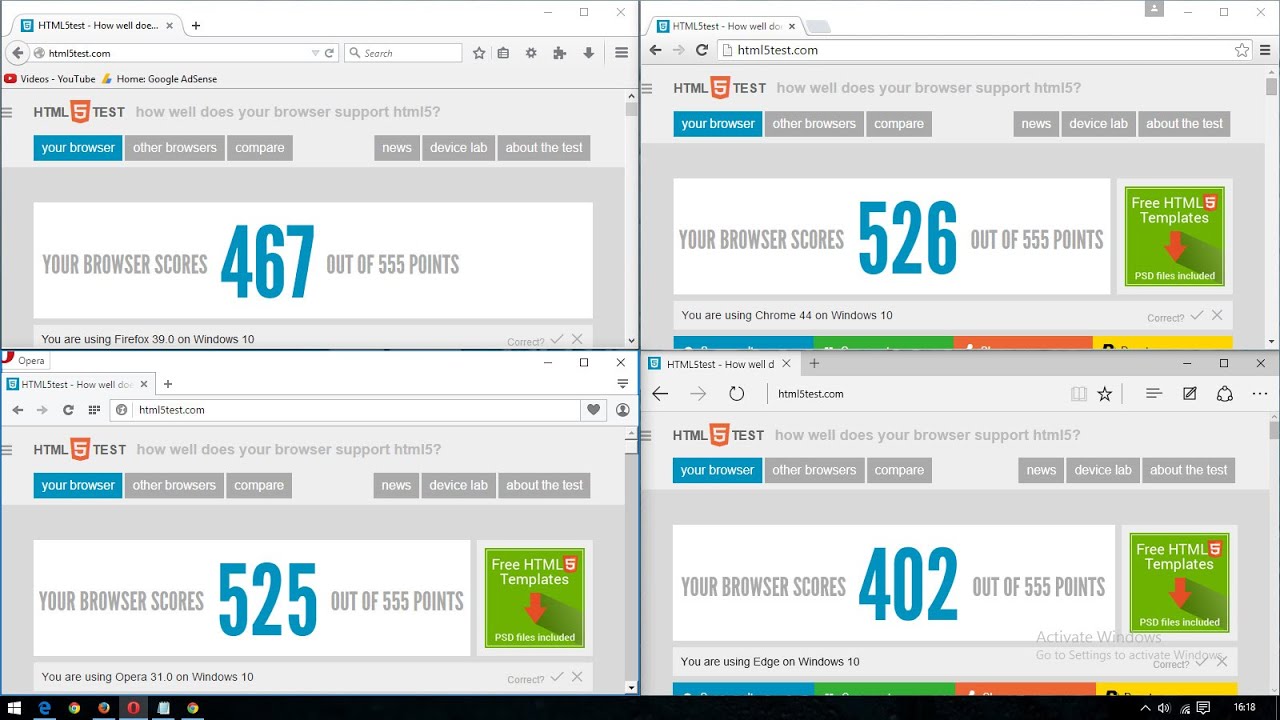Confirm Opera 31.0 detection with the checkmark

point(557,677)
